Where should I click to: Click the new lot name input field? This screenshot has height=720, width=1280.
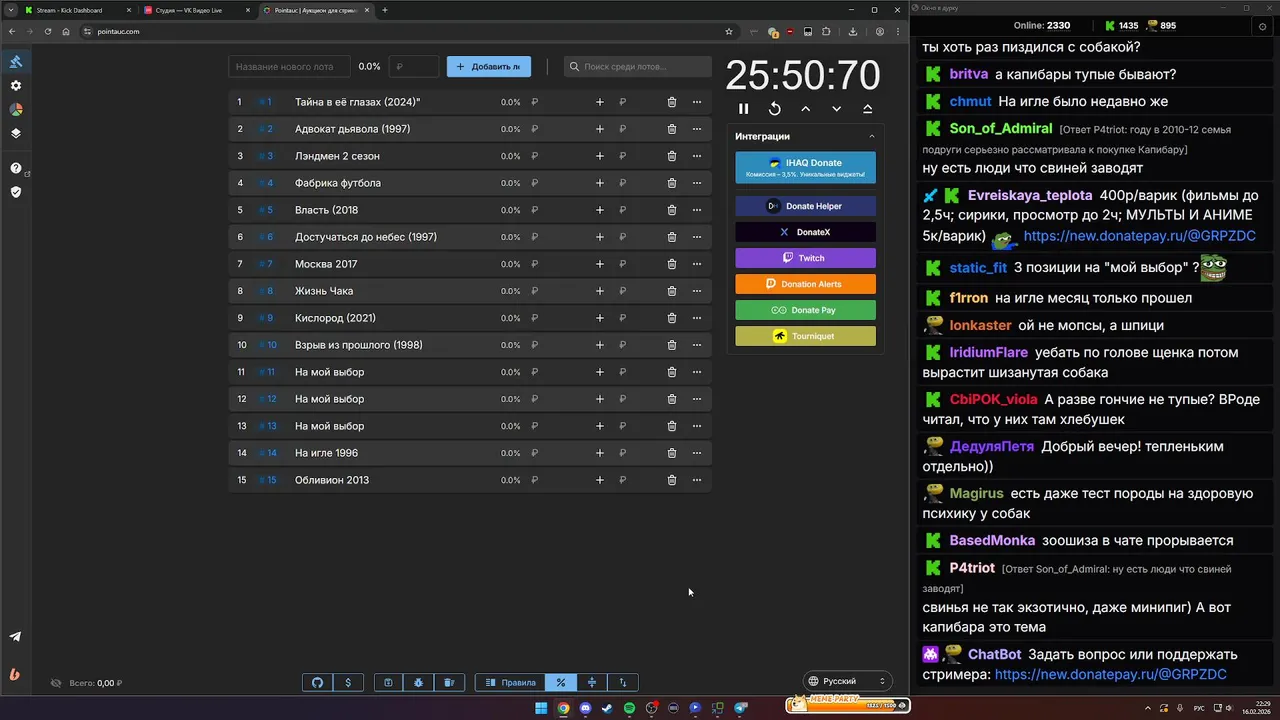pos(289,67)
